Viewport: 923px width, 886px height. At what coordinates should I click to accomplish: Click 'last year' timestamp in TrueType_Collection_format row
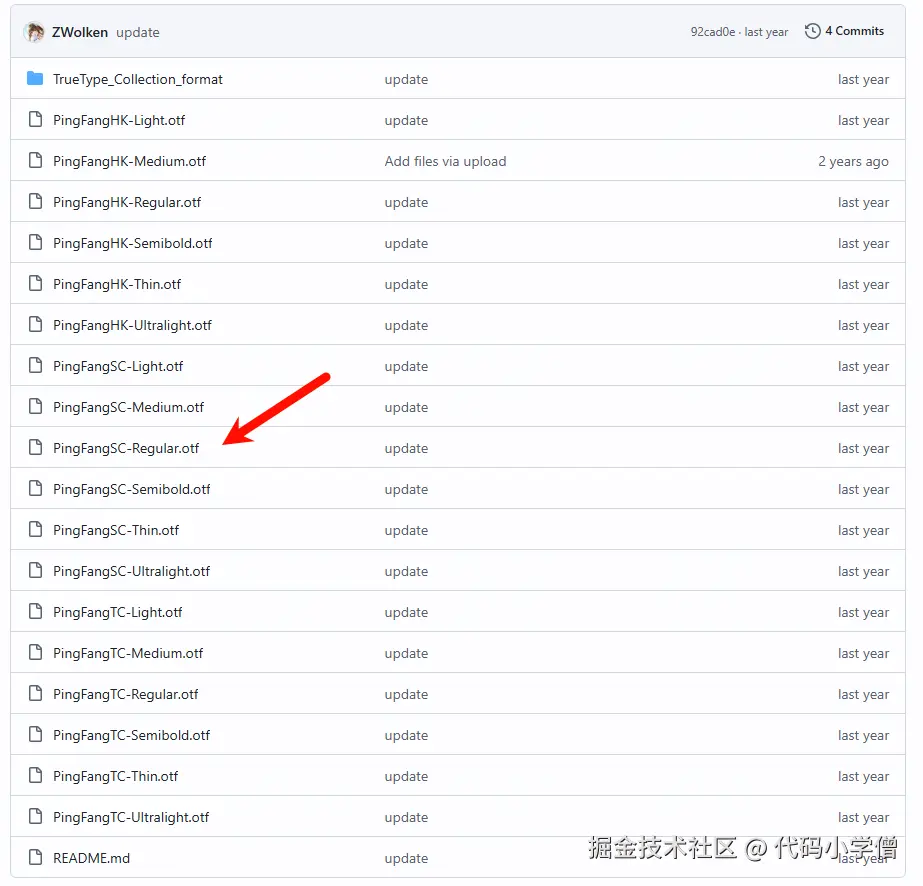tap(864, 79)
